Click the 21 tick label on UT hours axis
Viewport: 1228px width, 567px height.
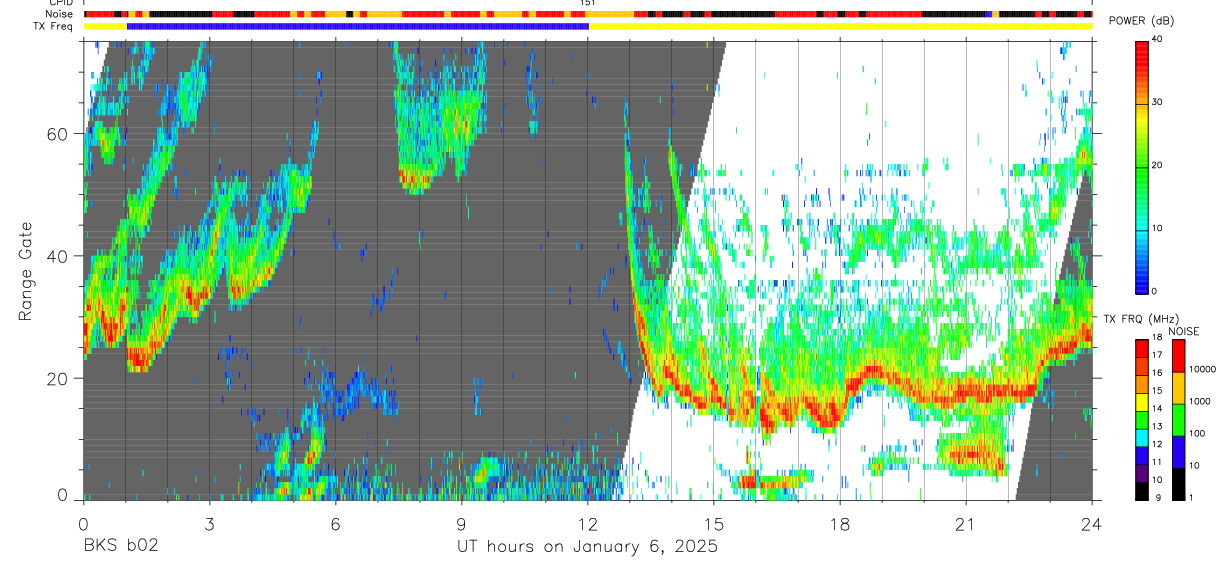[x=966, y=523]
